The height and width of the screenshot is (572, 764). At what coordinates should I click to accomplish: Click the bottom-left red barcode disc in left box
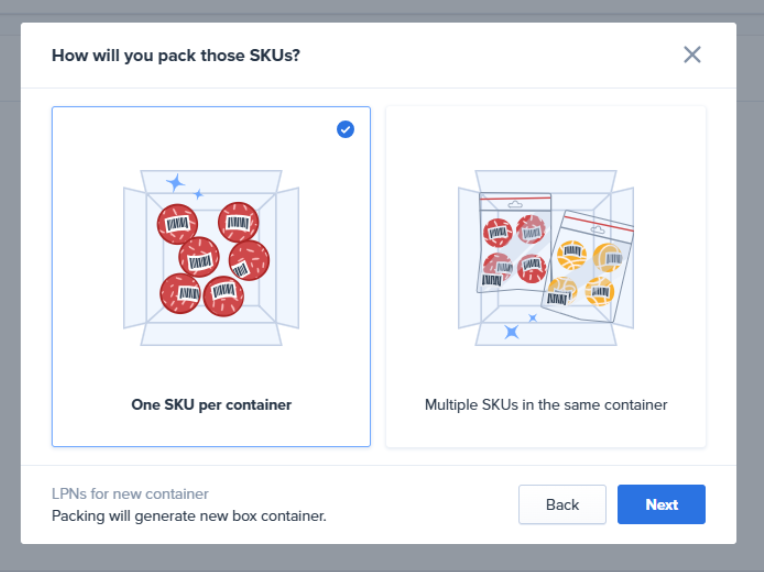point(180,293)
